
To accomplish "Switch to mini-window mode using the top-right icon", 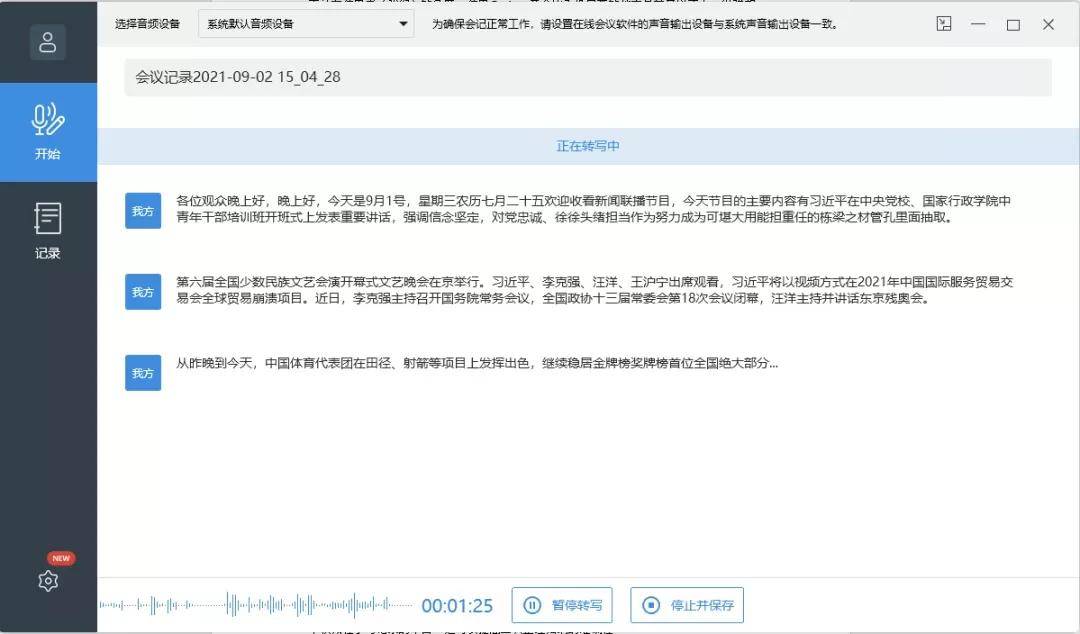I will [x=943, y=23].
